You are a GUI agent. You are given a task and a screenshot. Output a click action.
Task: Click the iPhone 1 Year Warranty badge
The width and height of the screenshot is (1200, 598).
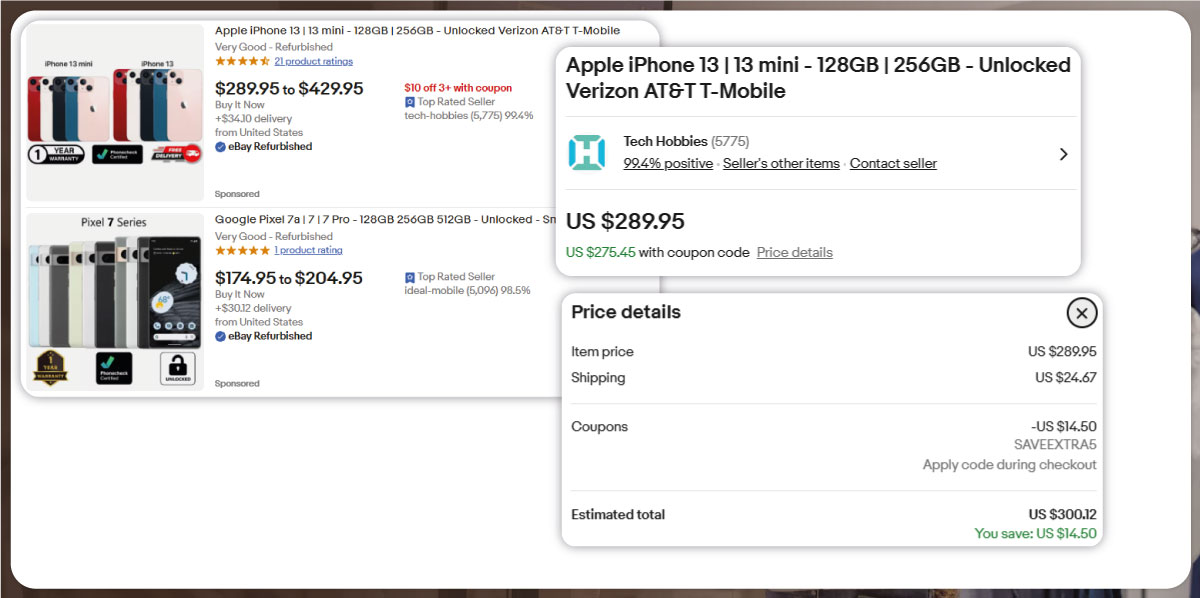[x=56, y=155]
